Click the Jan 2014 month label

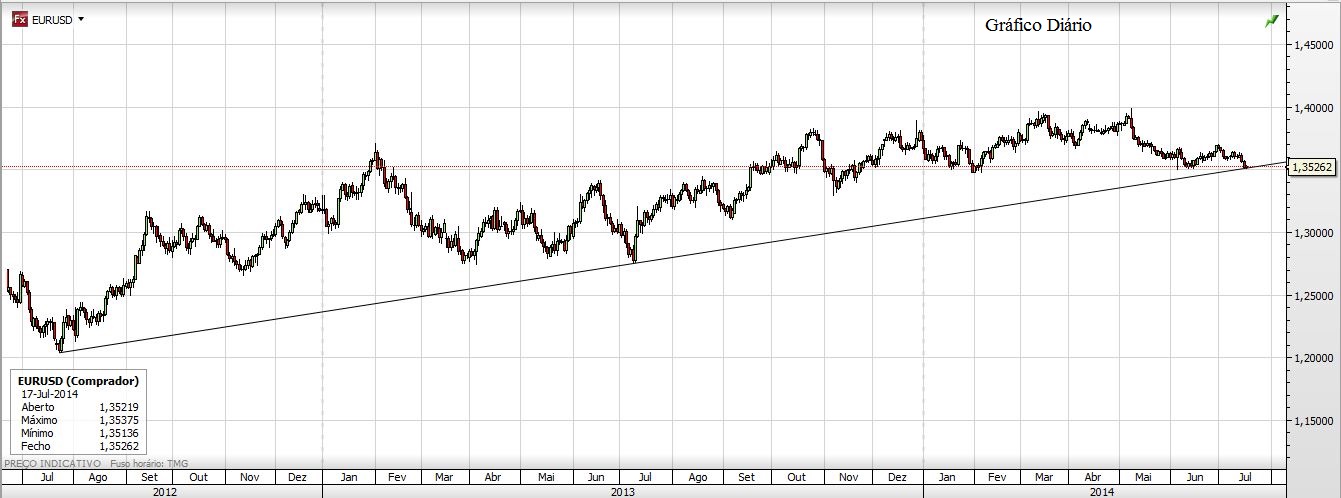click(948, 477)
